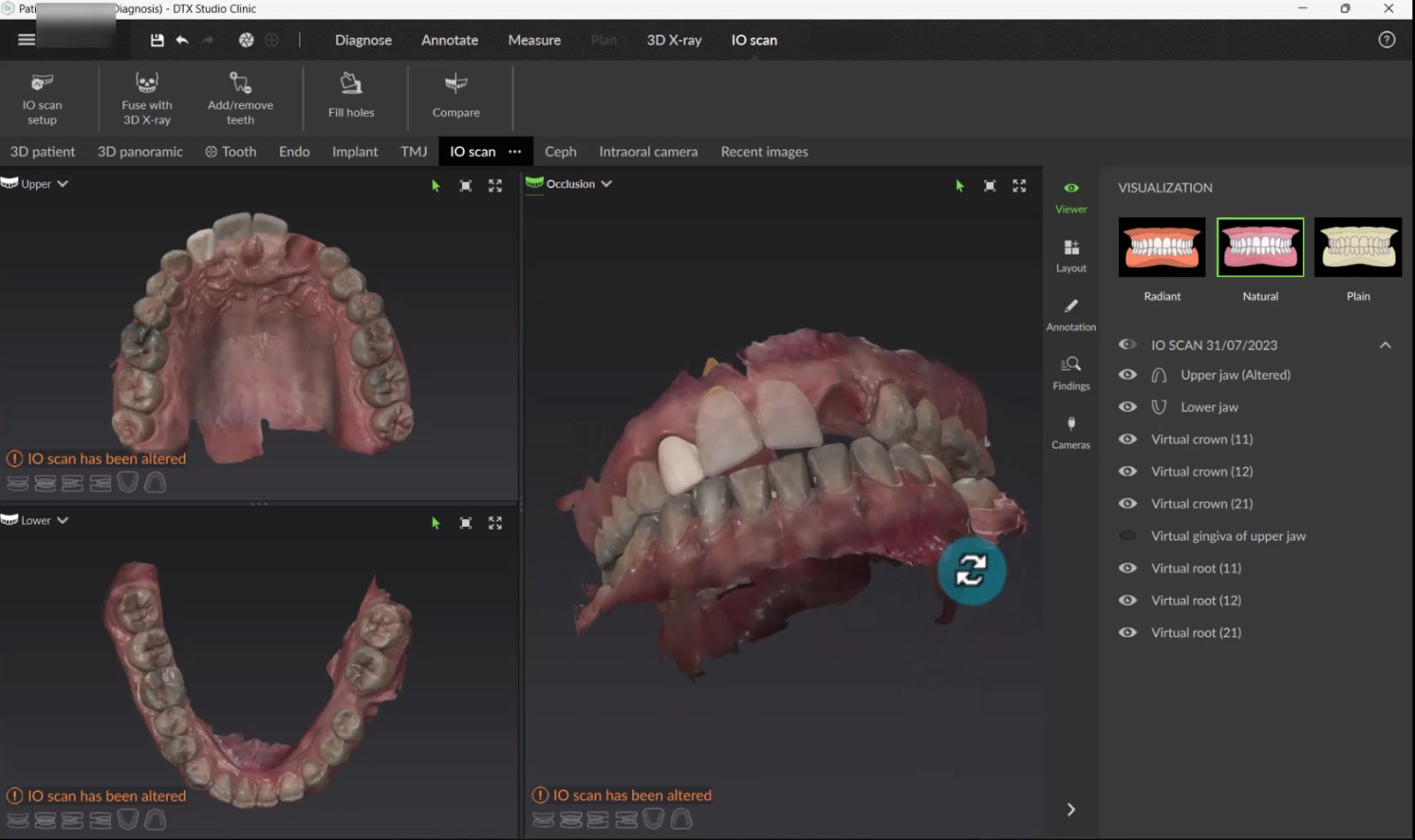Maximize the Upper viewport with the arrows icon
The height and width of the screenshot is (840, 1415).
click(x=495, y=186)
